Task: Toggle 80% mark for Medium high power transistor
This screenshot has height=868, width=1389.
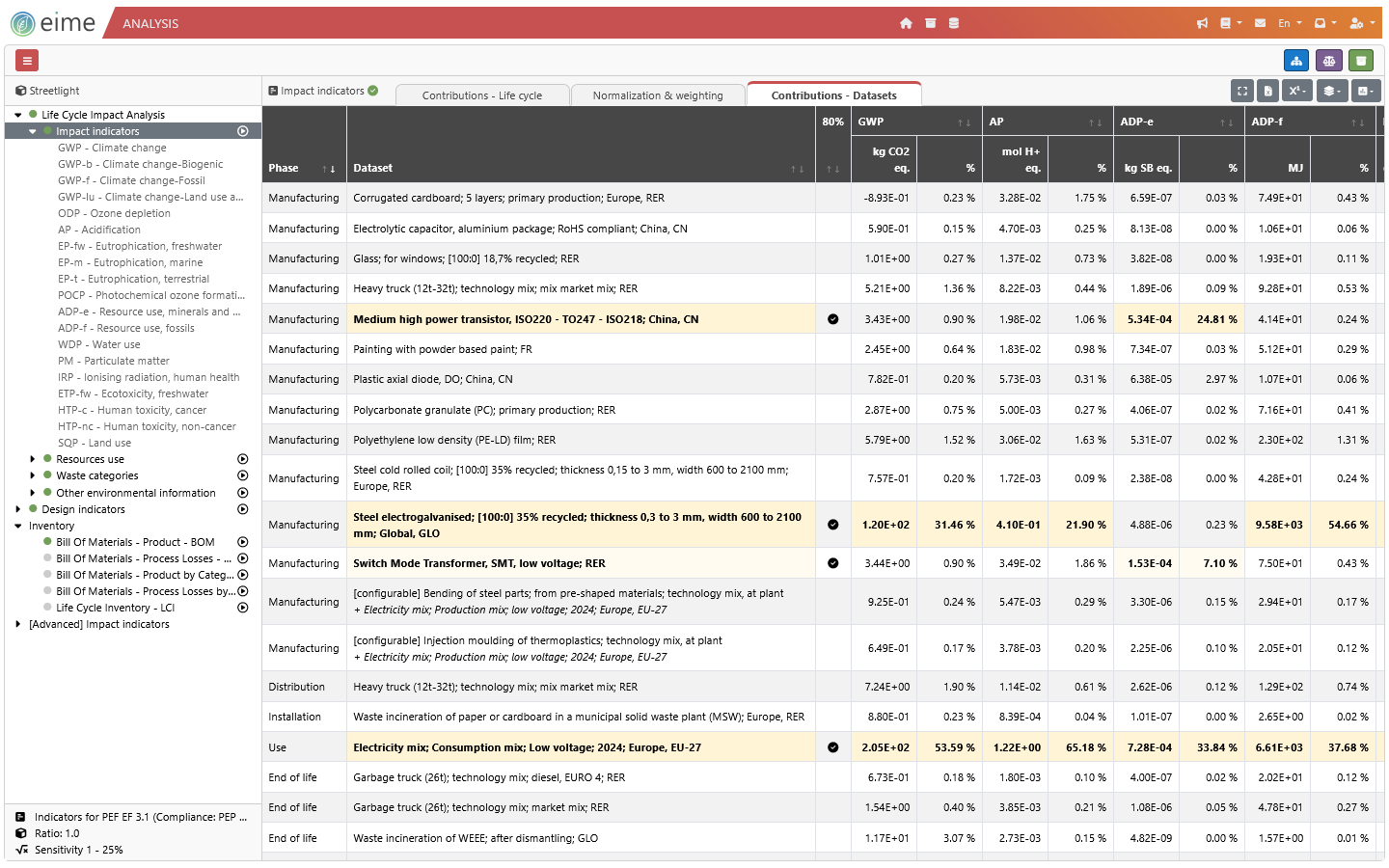Action: pyautogui.click(x=832, y=319)
